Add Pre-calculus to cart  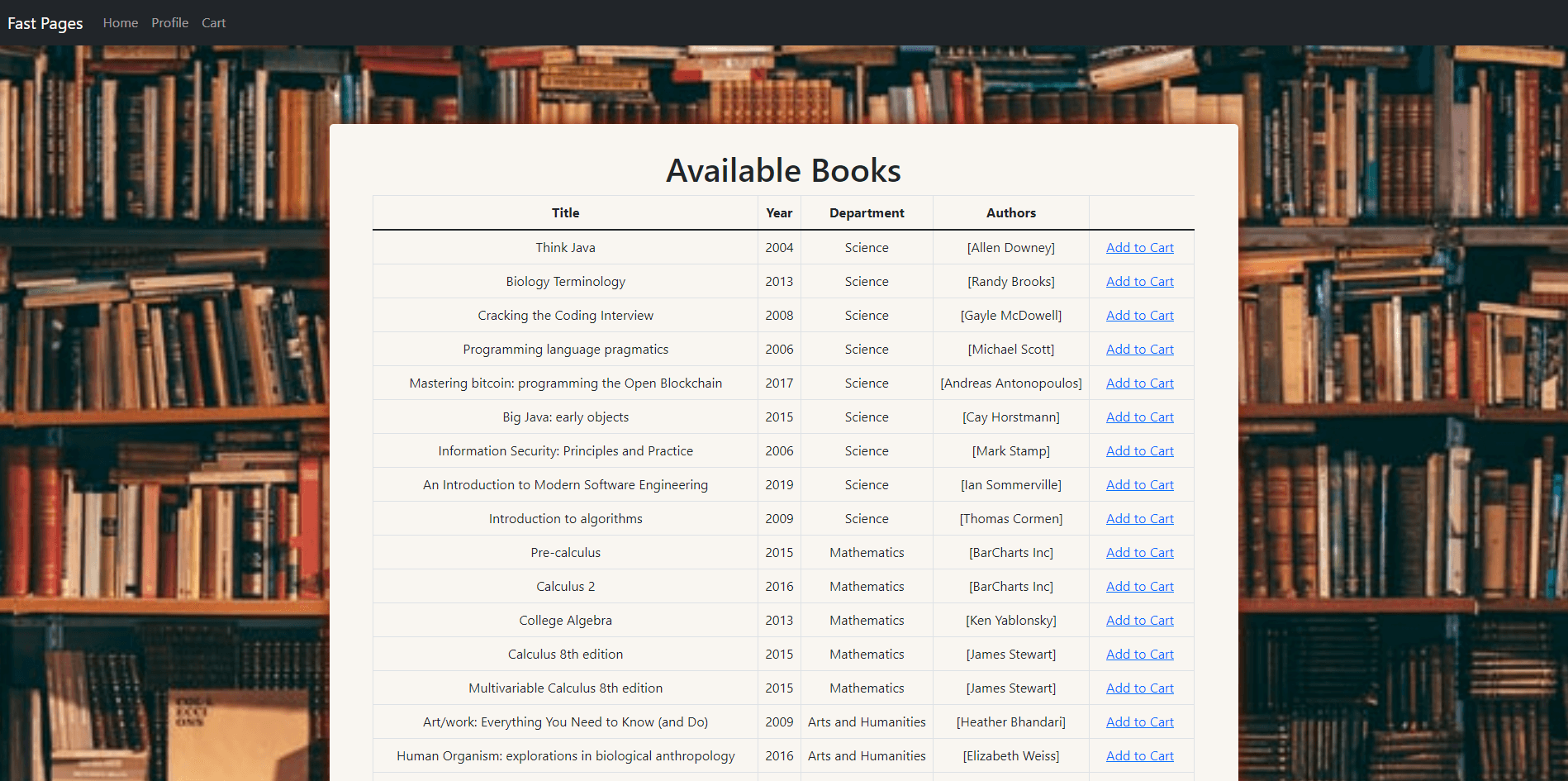click(1139, 552)
